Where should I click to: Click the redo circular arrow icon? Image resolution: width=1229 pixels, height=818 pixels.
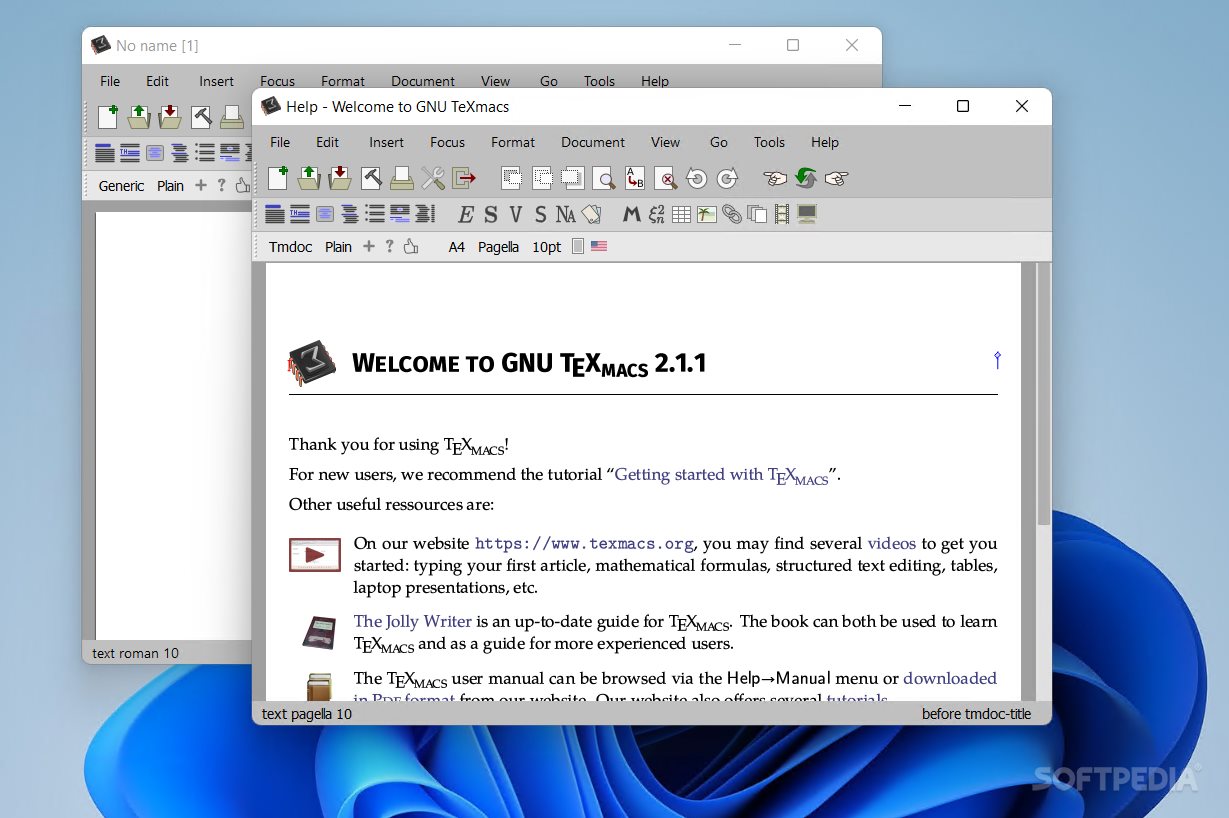coord(728,178)
